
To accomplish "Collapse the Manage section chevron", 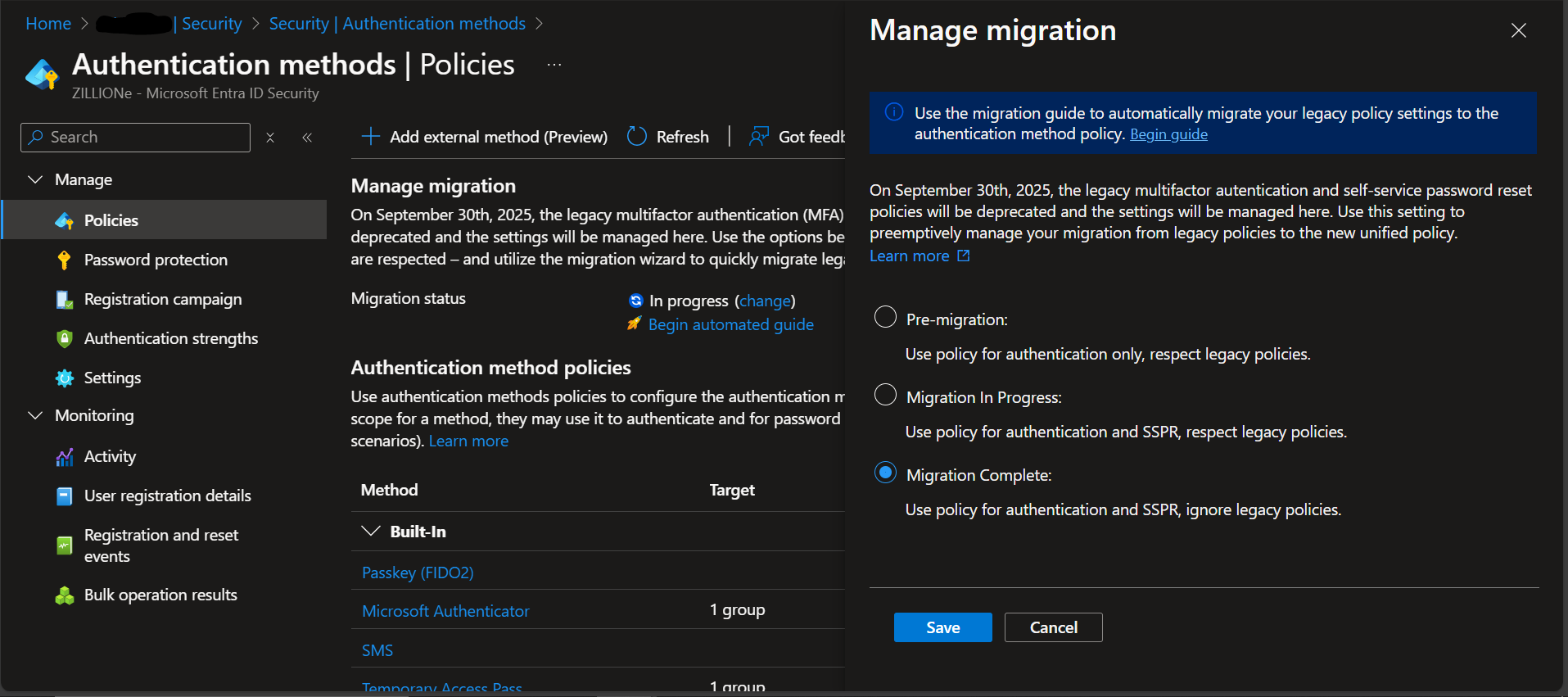I will pos(35,179).
